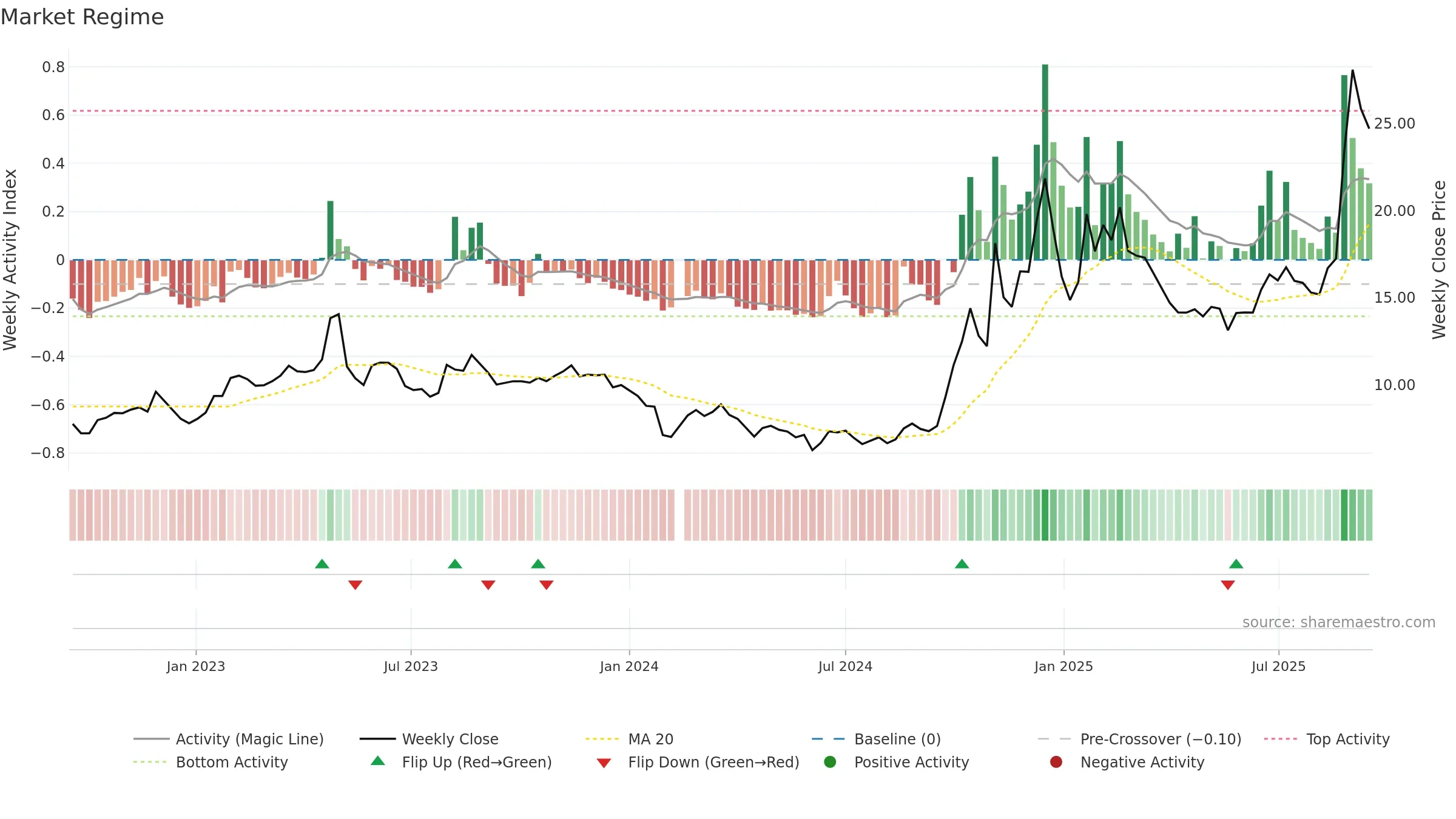Viewport: 1456px width, 819px height.
Task: Click the 20.00 right axis price label
Action: [x=1395, y=211]
